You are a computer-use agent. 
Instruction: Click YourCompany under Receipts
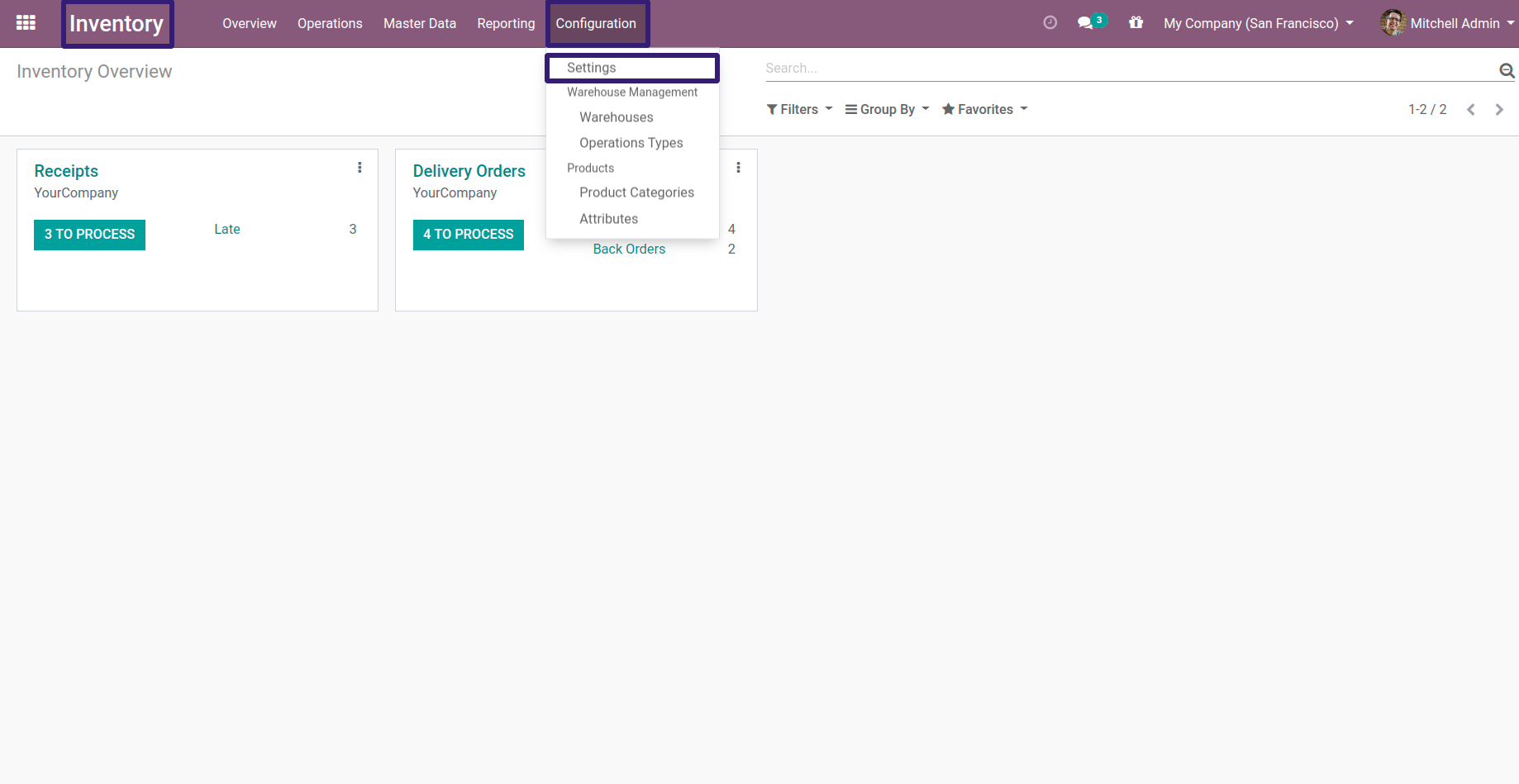76,192
